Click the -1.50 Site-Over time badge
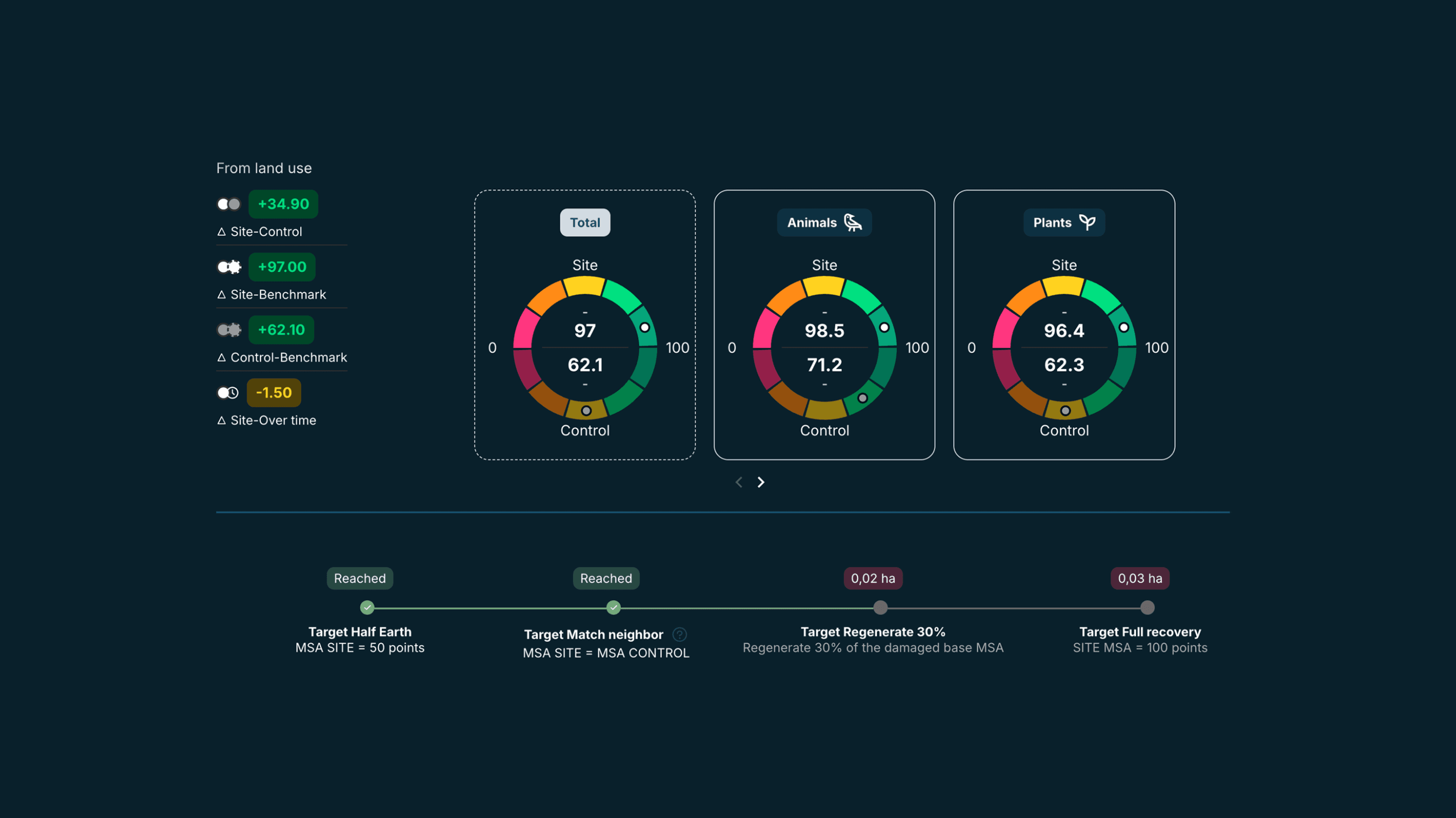1456x818 pixels. 274,392
